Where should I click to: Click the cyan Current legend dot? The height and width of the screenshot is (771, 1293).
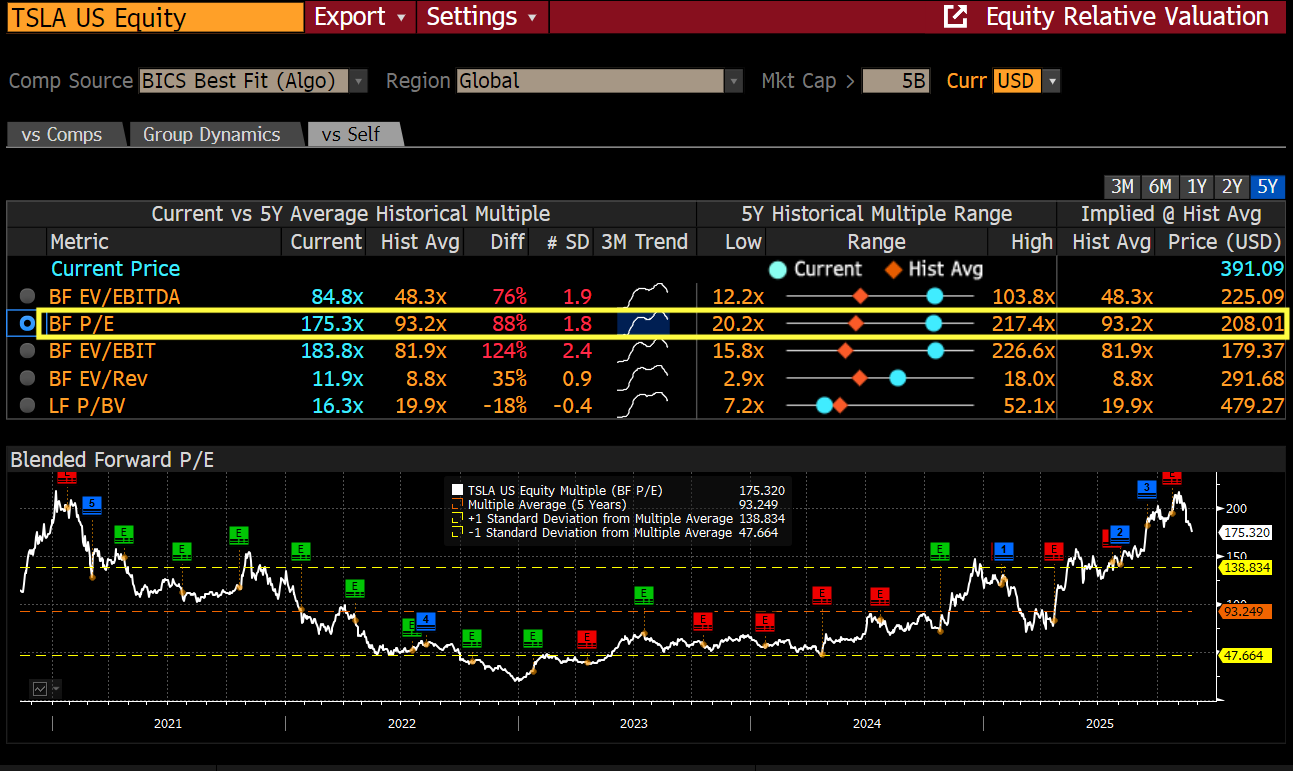pyautogui.click(x=778, y=269)
